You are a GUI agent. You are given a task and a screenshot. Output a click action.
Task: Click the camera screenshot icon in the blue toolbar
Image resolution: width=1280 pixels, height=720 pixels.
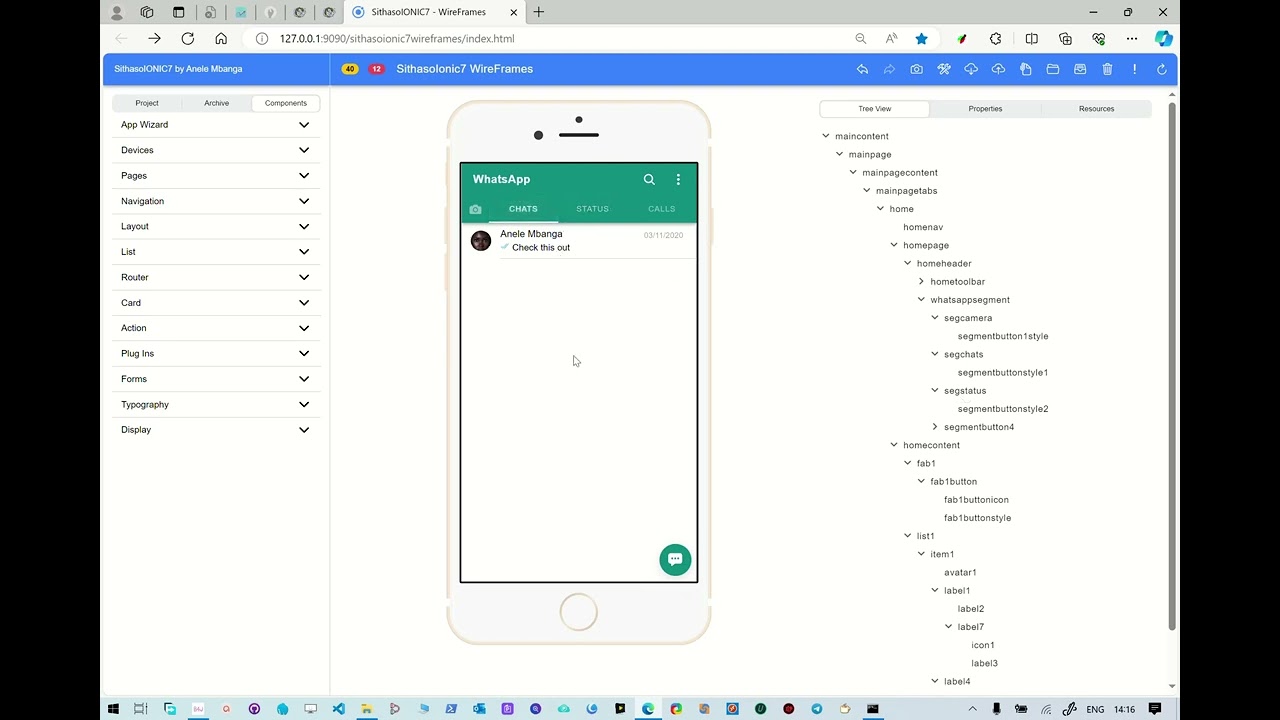916,69
